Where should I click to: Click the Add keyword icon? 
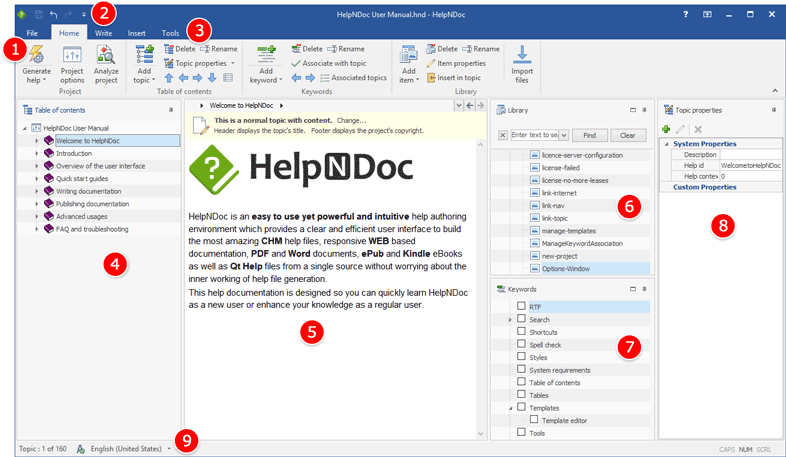click(x=266, y=54)
